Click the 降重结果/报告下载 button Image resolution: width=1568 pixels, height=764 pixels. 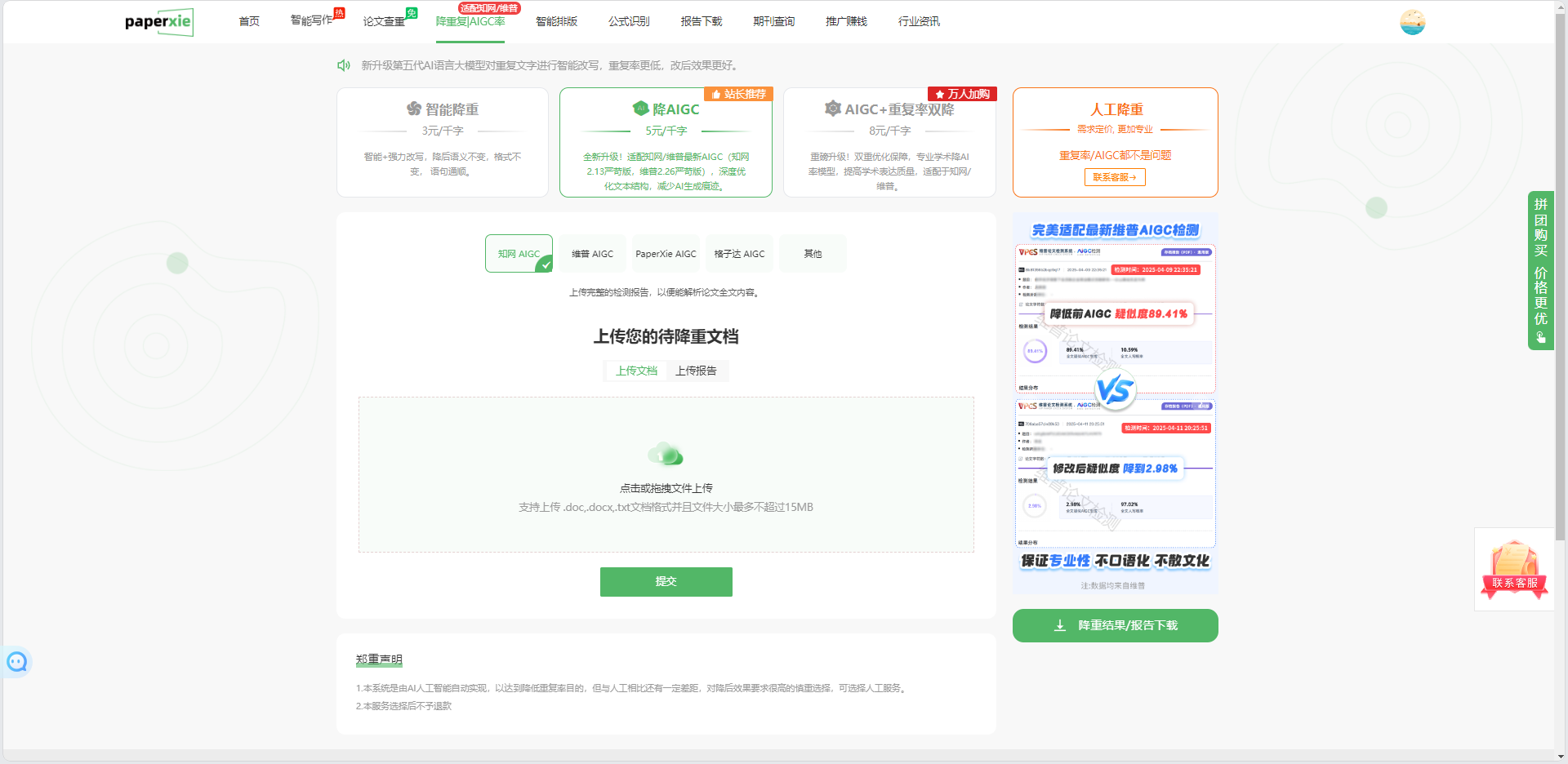click(x=1115, y=625)
